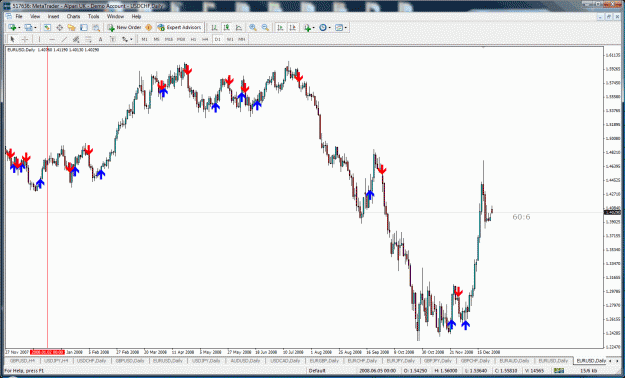Open the Templates icon
625x378 pixels.
coord(339,28)
